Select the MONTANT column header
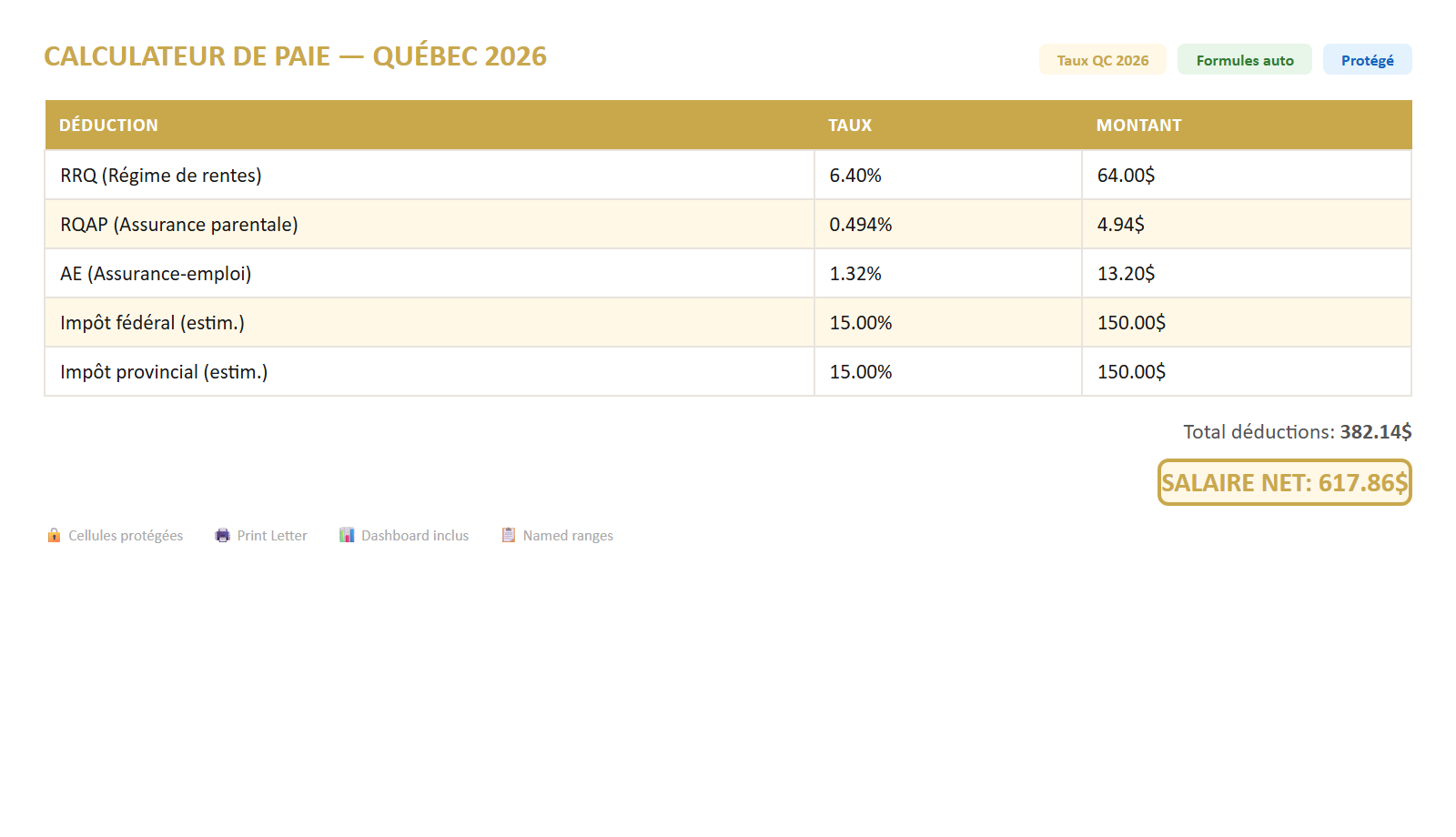The width and height of the screenshot is (1456, 837). point(1247,125)
